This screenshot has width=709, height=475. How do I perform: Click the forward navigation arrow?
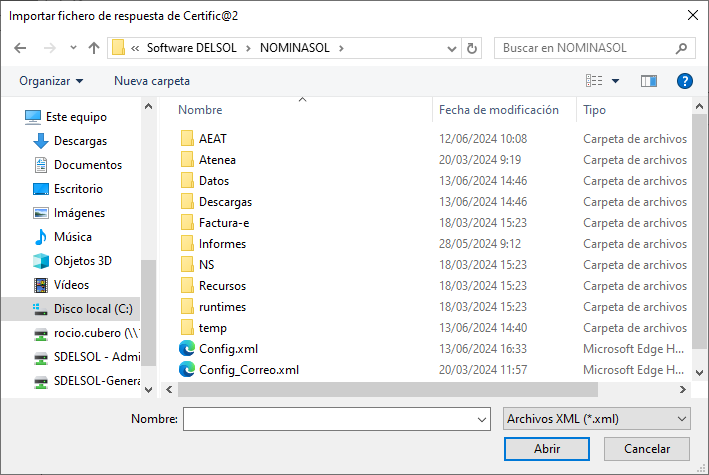pos(49,48)
